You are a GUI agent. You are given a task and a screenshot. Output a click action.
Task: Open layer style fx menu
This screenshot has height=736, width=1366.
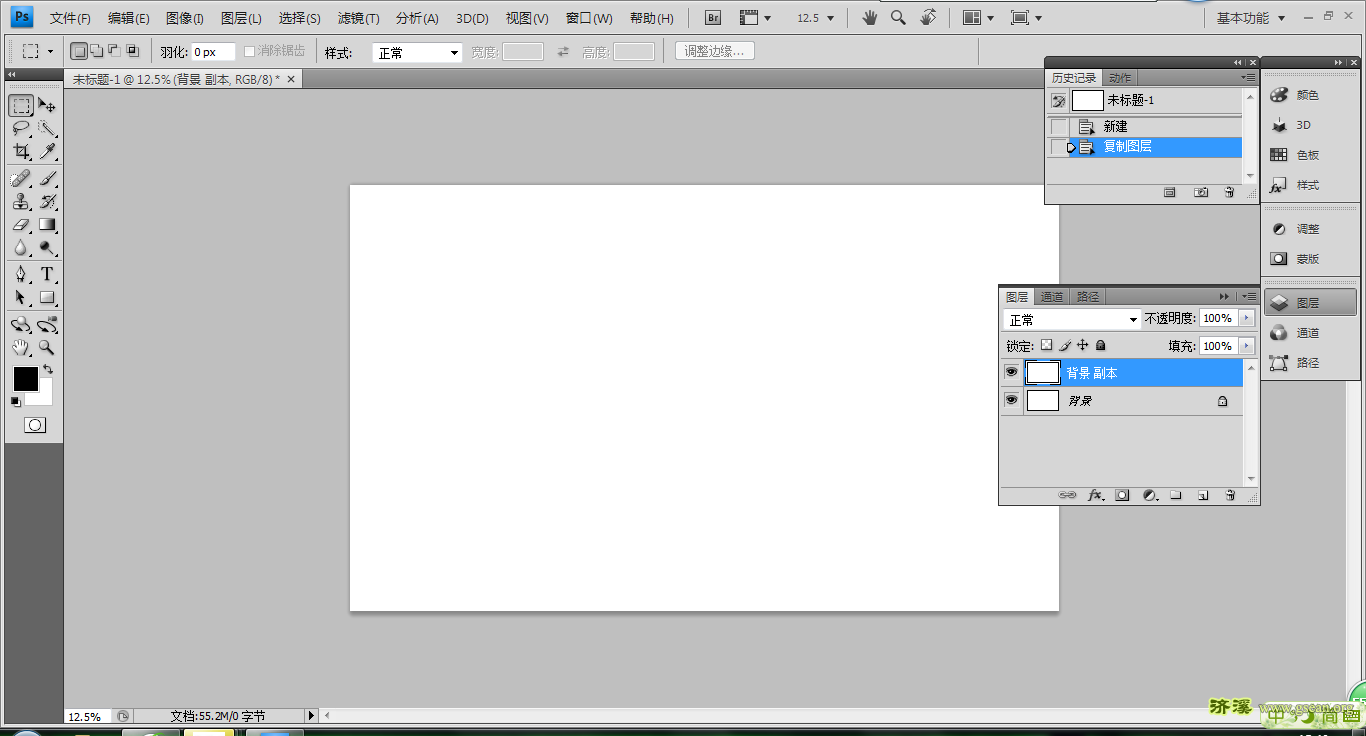(x=1096, y=495)
